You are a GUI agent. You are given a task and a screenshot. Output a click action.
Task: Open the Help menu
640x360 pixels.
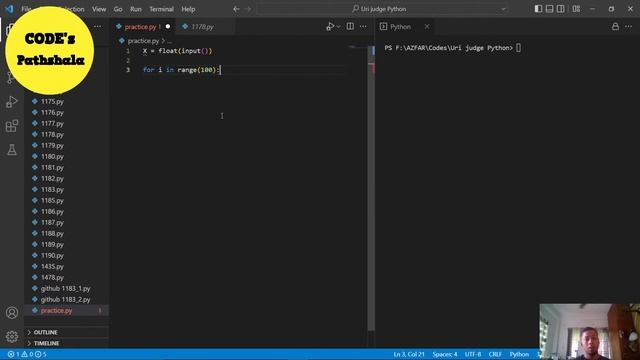click(188, 9)
